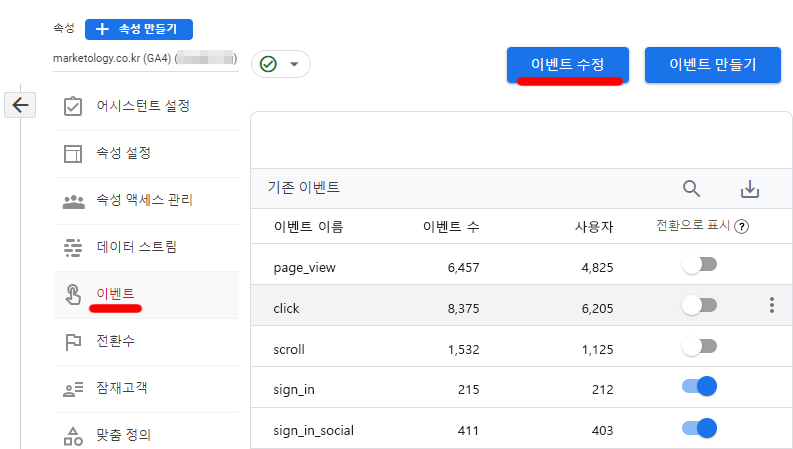The width and height of the screenshot is (793, 449).
Task: Click the audiences person-list icon
Action: 73,389
